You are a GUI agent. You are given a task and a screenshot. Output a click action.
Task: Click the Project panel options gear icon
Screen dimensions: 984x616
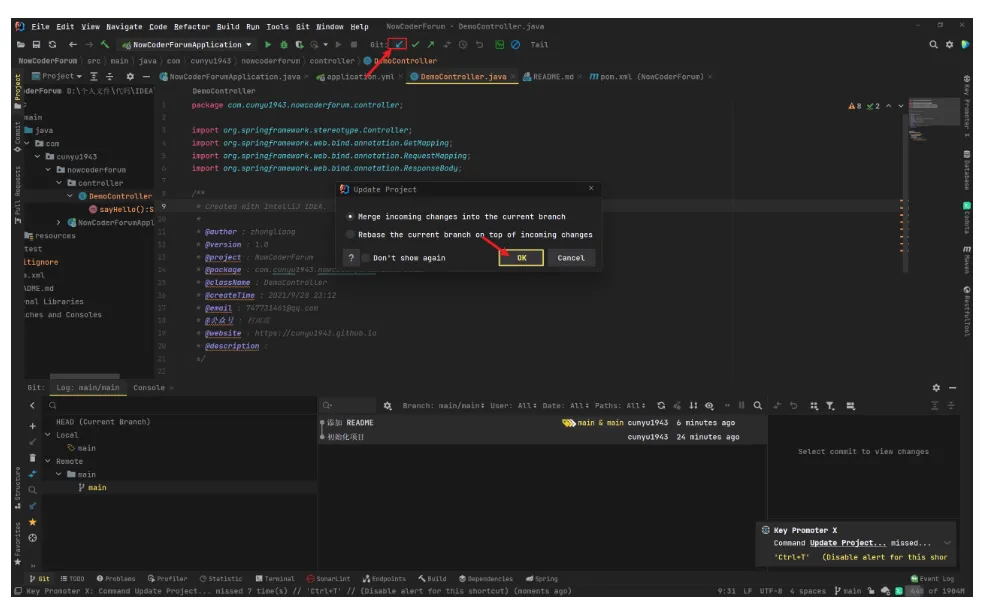pyautogui.click(x=130, y=77)
